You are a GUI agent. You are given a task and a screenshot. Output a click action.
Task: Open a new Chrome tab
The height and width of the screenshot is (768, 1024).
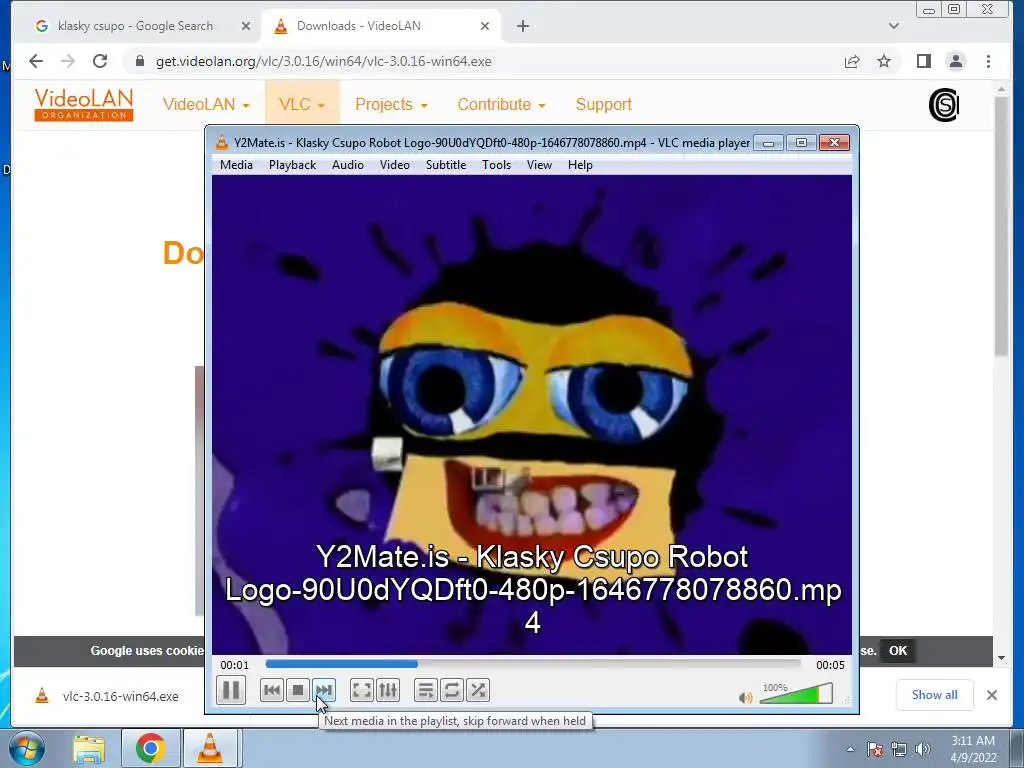pos(522,26)
